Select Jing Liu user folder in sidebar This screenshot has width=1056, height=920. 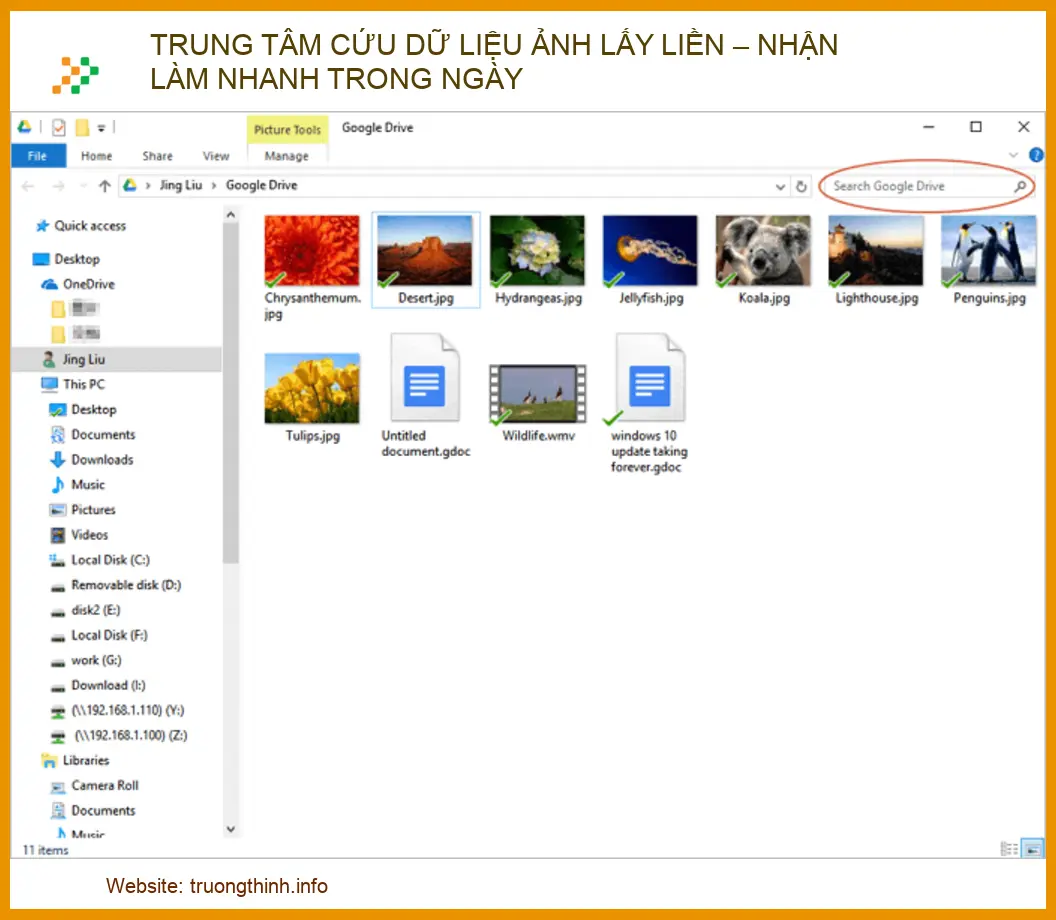pyautogui.click(x=117, y=359)
